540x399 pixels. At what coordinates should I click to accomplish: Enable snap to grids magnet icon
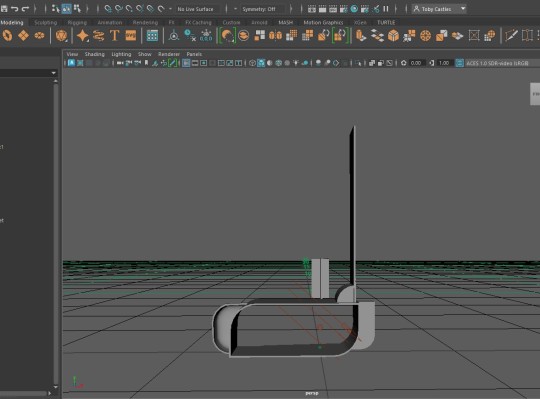point(108,9)
